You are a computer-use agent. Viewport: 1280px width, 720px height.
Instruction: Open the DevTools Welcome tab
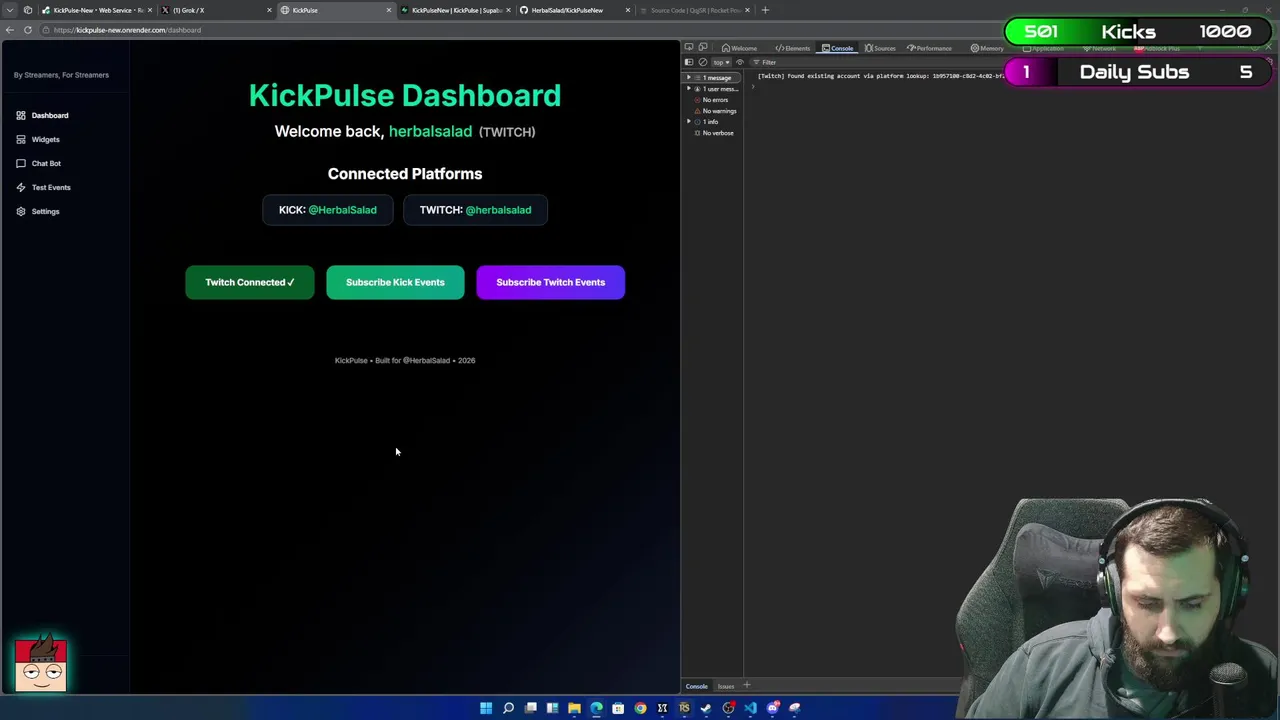coord(740,48)
